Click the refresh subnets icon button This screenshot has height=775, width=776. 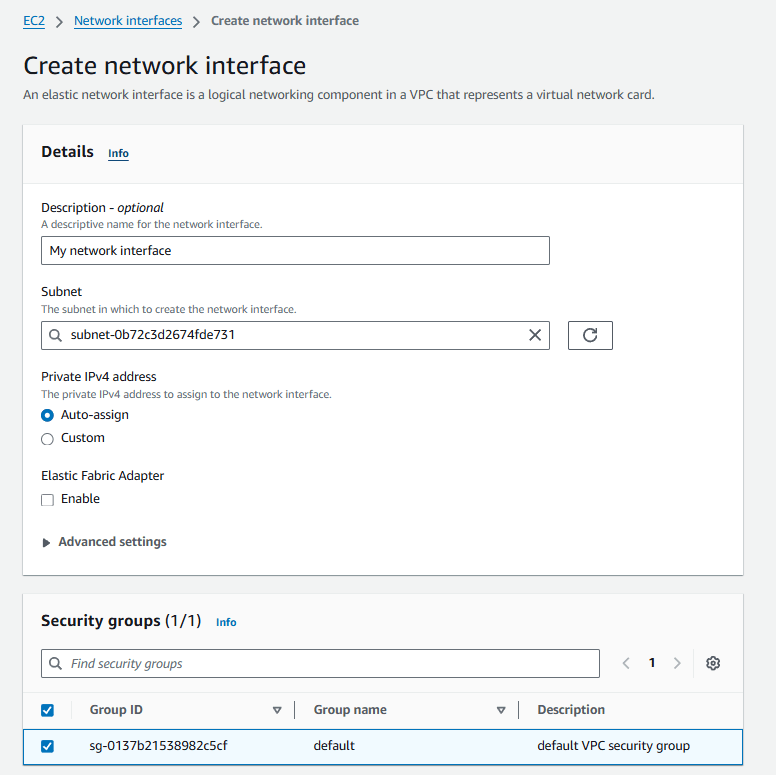(x=590, y=335)
